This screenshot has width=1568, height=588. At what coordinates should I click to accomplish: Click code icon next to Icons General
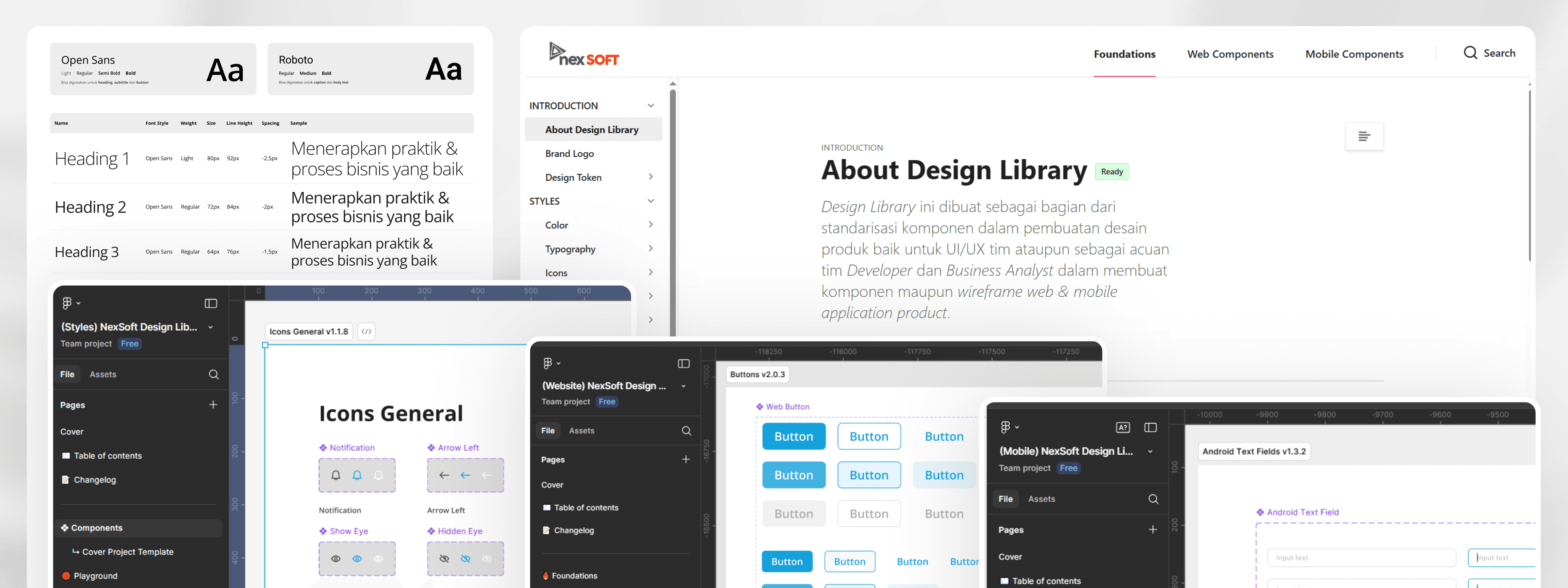click(366, 332)
